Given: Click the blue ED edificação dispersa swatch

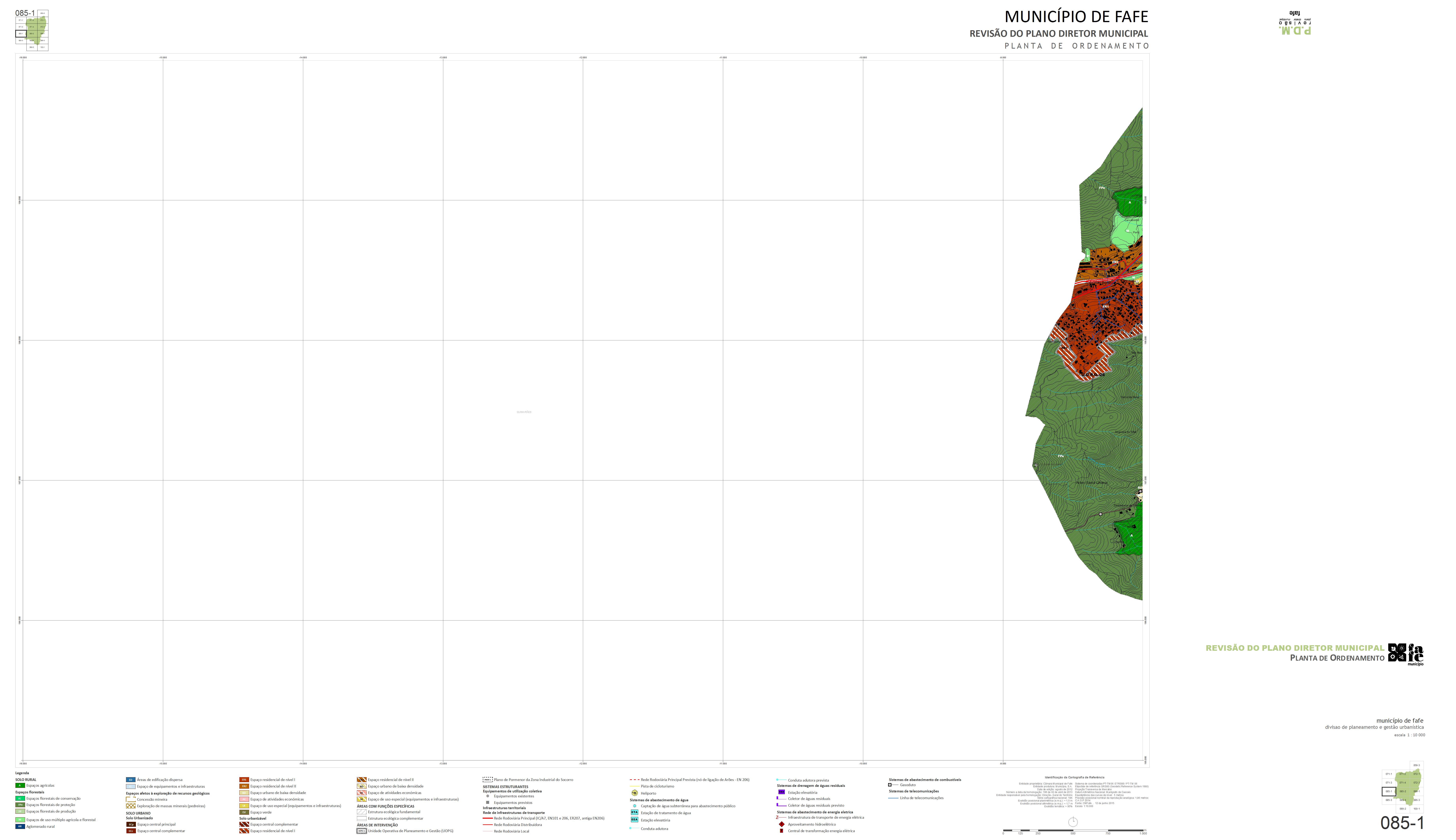Looking at the screenshot, I should [131, 779].
